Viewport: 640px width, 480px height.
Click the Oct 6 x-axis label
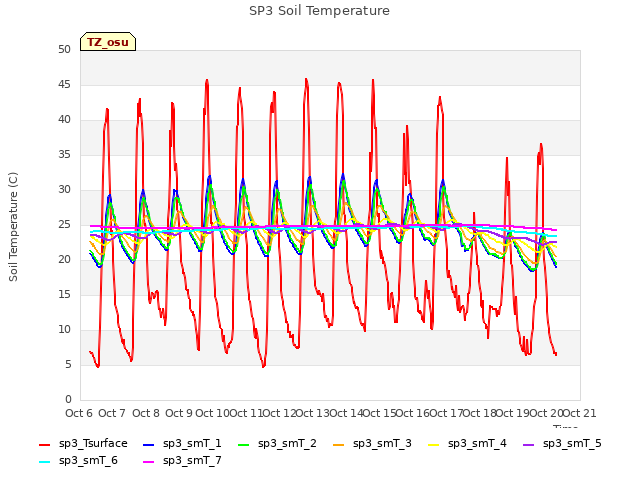click(x=79, y=413)
